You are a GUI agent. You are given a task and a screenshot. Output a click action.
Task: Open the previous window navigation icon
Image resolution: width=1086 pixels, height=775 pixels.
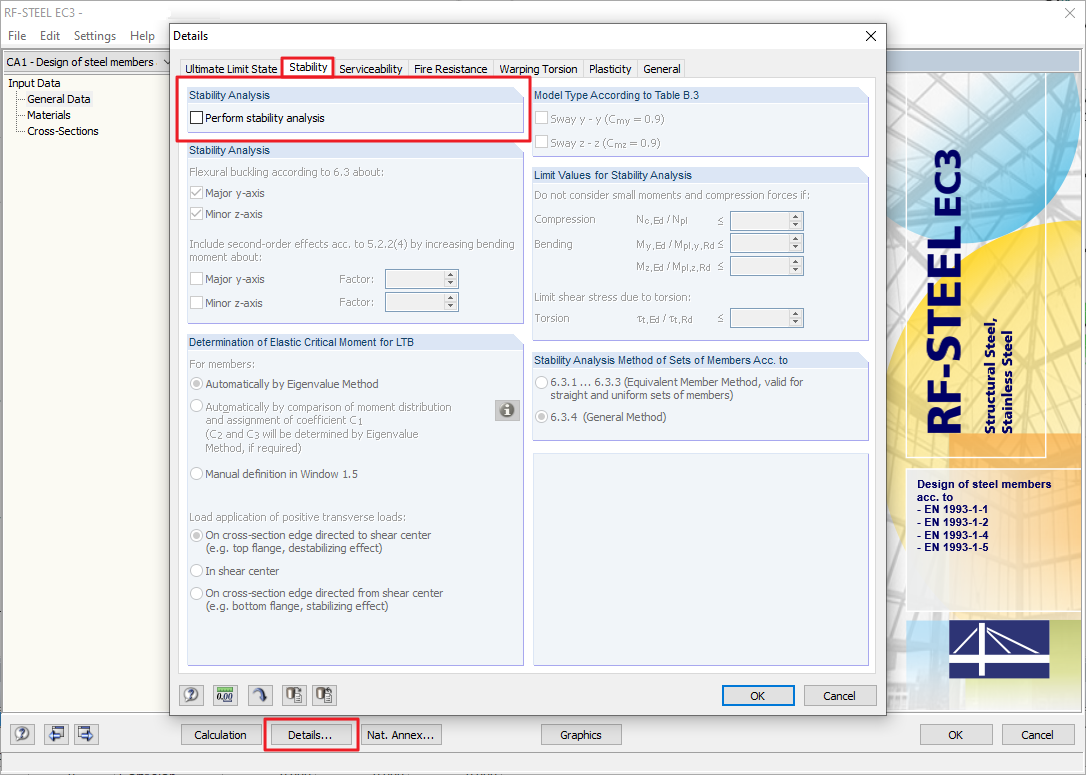(x=56, y=734)
